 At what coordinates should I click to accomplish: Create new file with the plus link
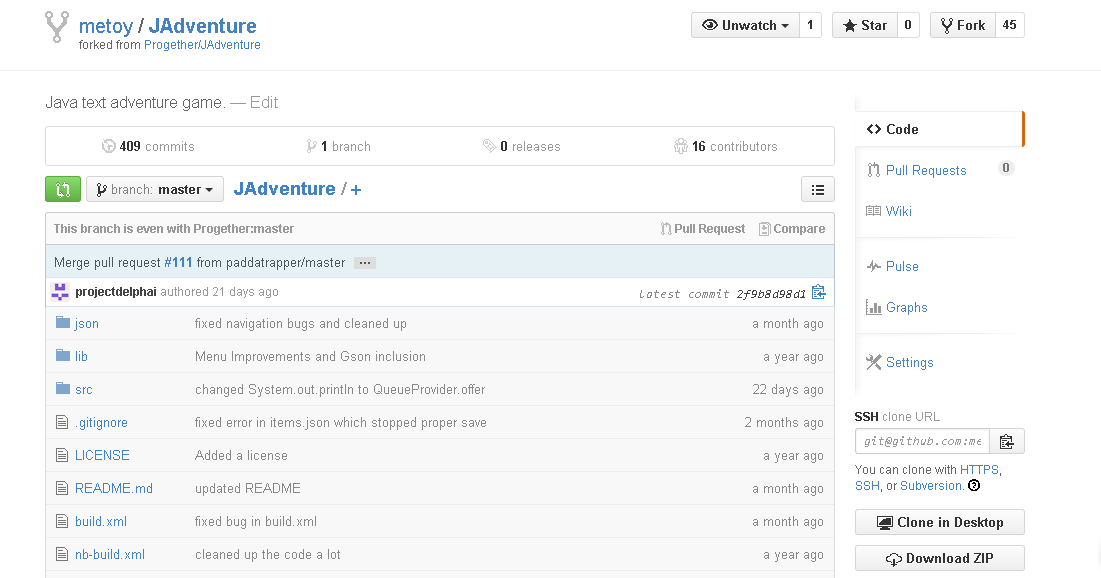tap(356, 190)
